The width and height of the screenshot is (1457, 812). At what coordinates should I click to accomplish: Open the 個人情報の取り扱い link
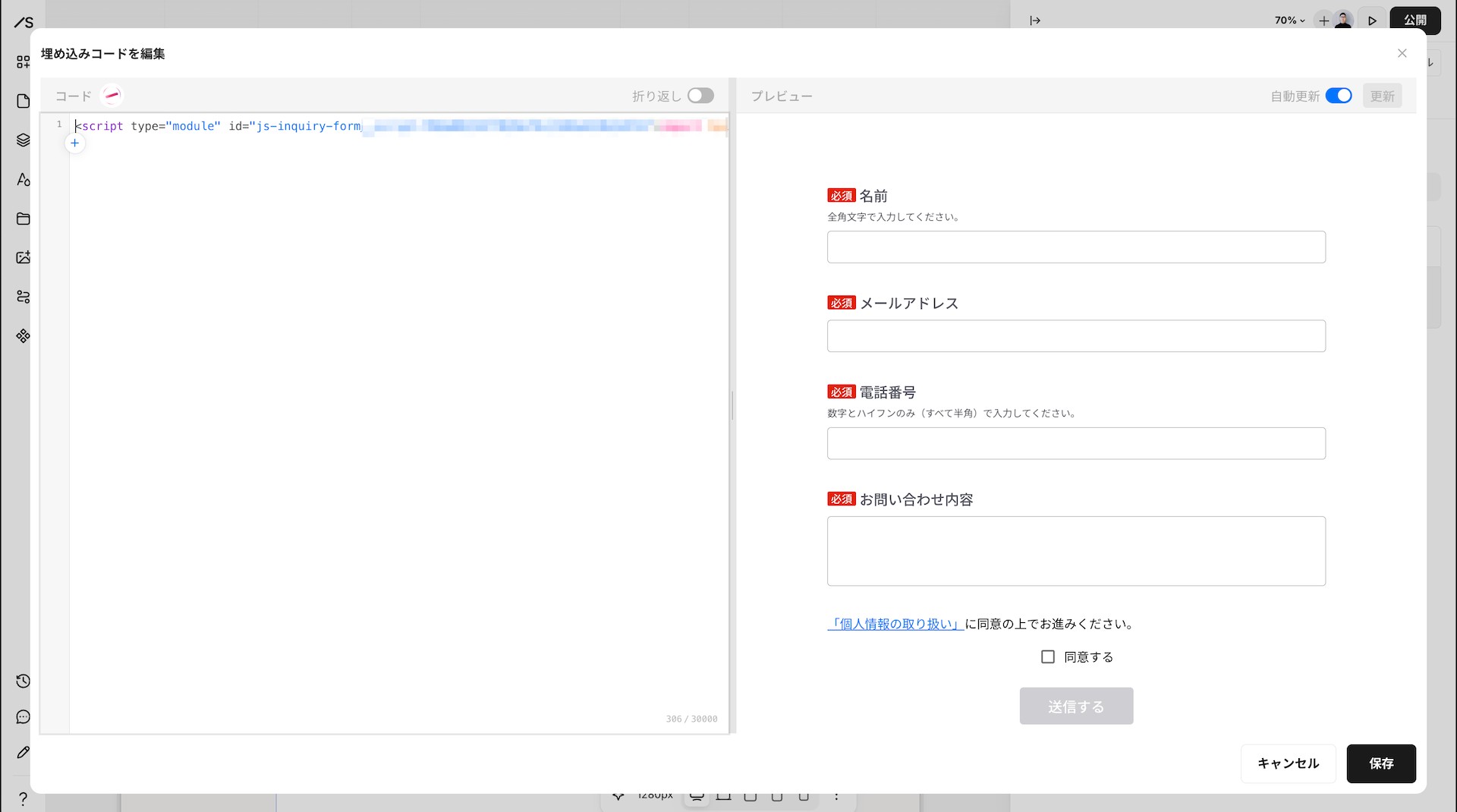pos(895,624)
